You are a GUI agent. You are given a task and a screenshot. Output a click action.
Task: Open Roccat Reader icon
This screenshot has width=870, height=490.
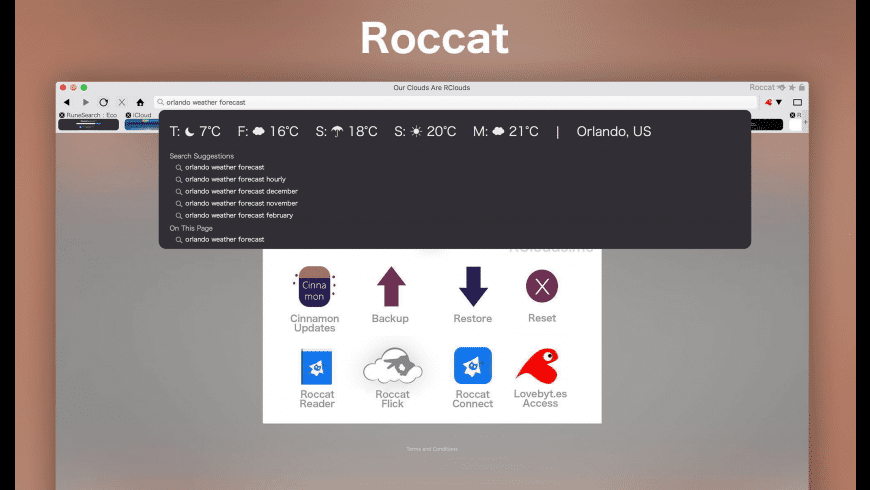tap(316, 367)
